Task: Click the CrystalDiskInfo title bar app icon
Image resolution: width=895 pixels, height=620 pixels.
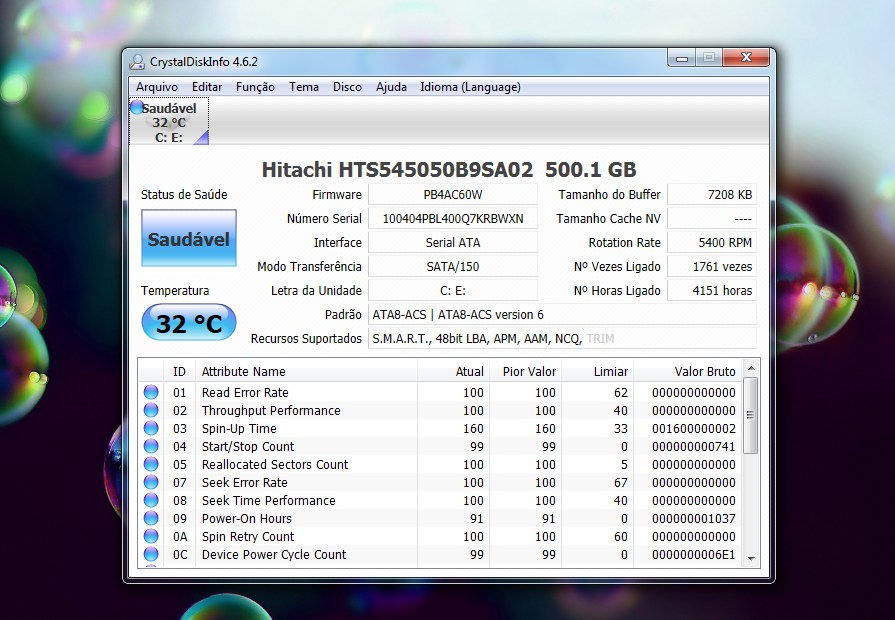Action: 137,62
